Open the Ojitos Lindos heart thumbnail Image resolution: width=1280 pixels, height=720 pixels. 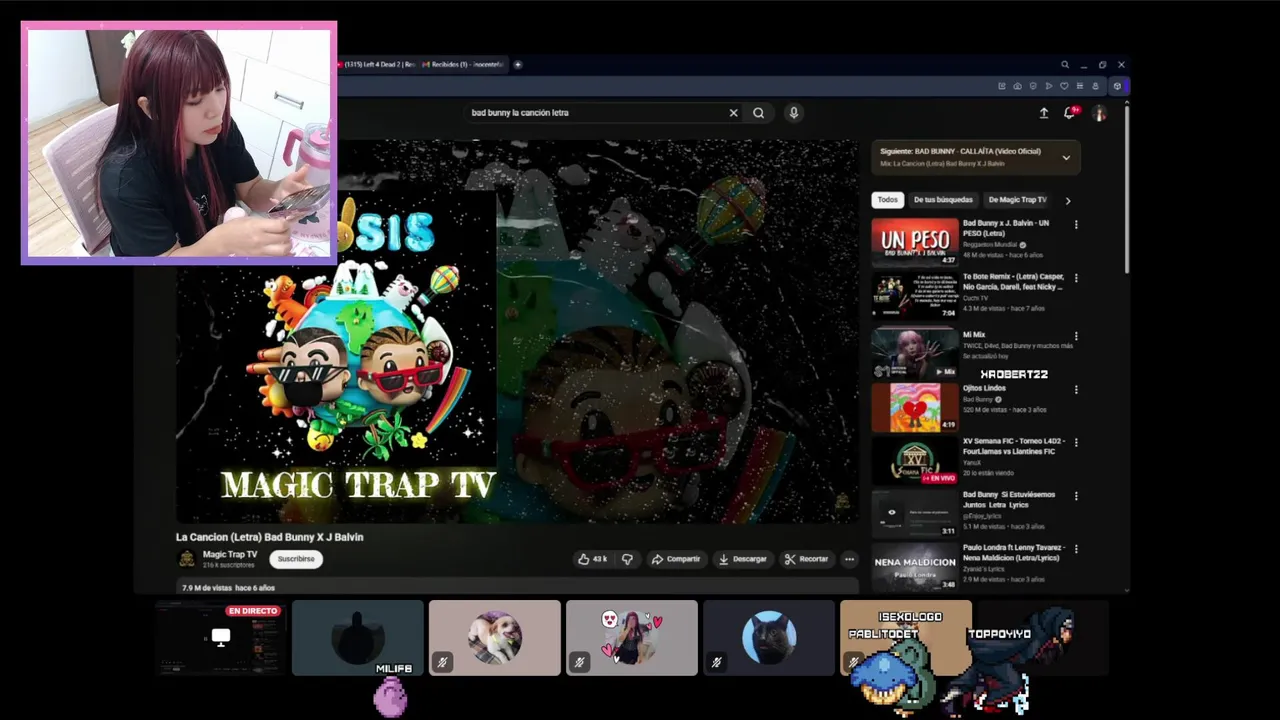pyautogui.click(x=915, y=406)
